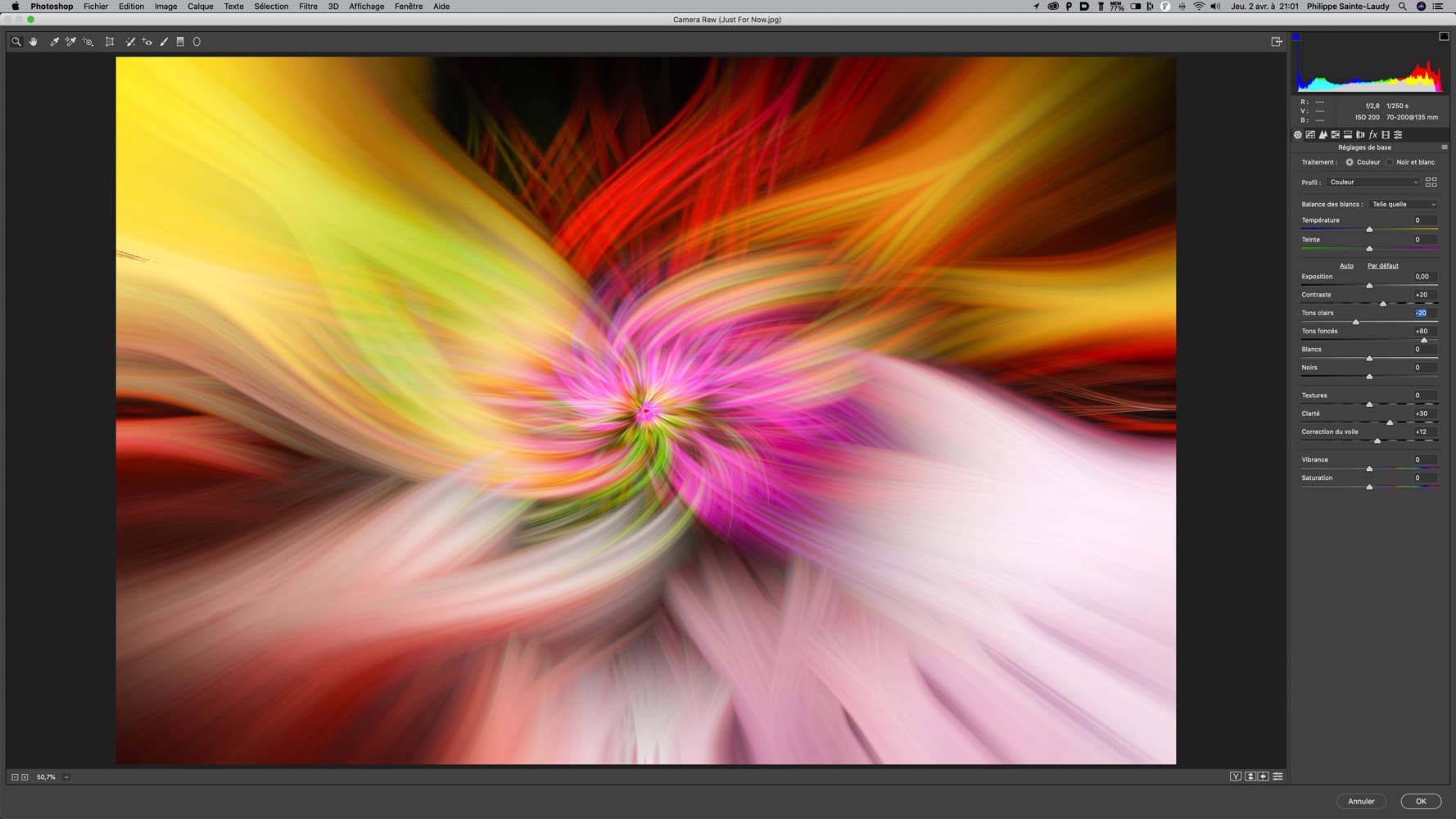Click the Auto adjustment link
The image size is (1456, 819).
click(1346, 265)
